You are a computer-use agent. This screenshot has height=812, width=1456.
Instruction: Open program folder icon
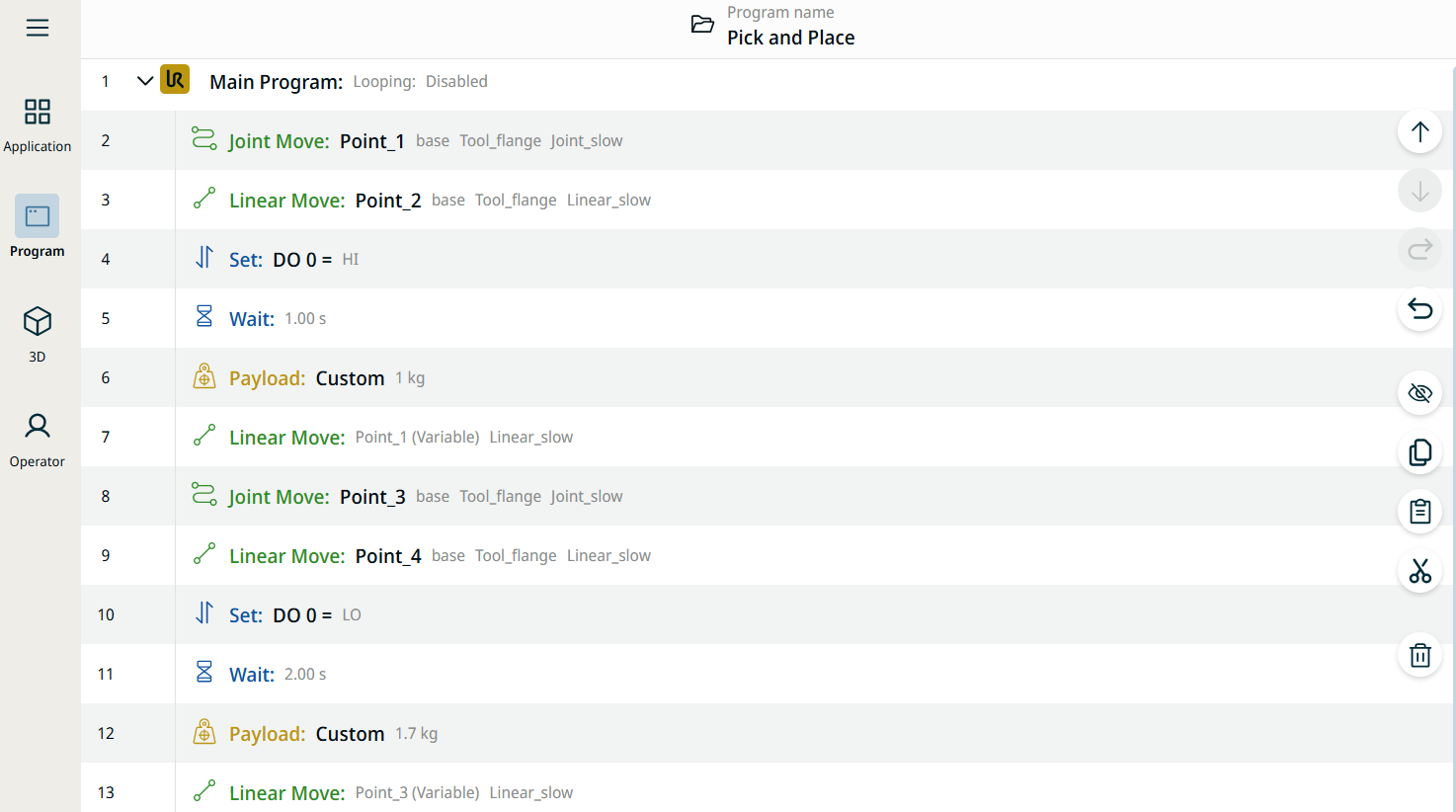[702, 25]
